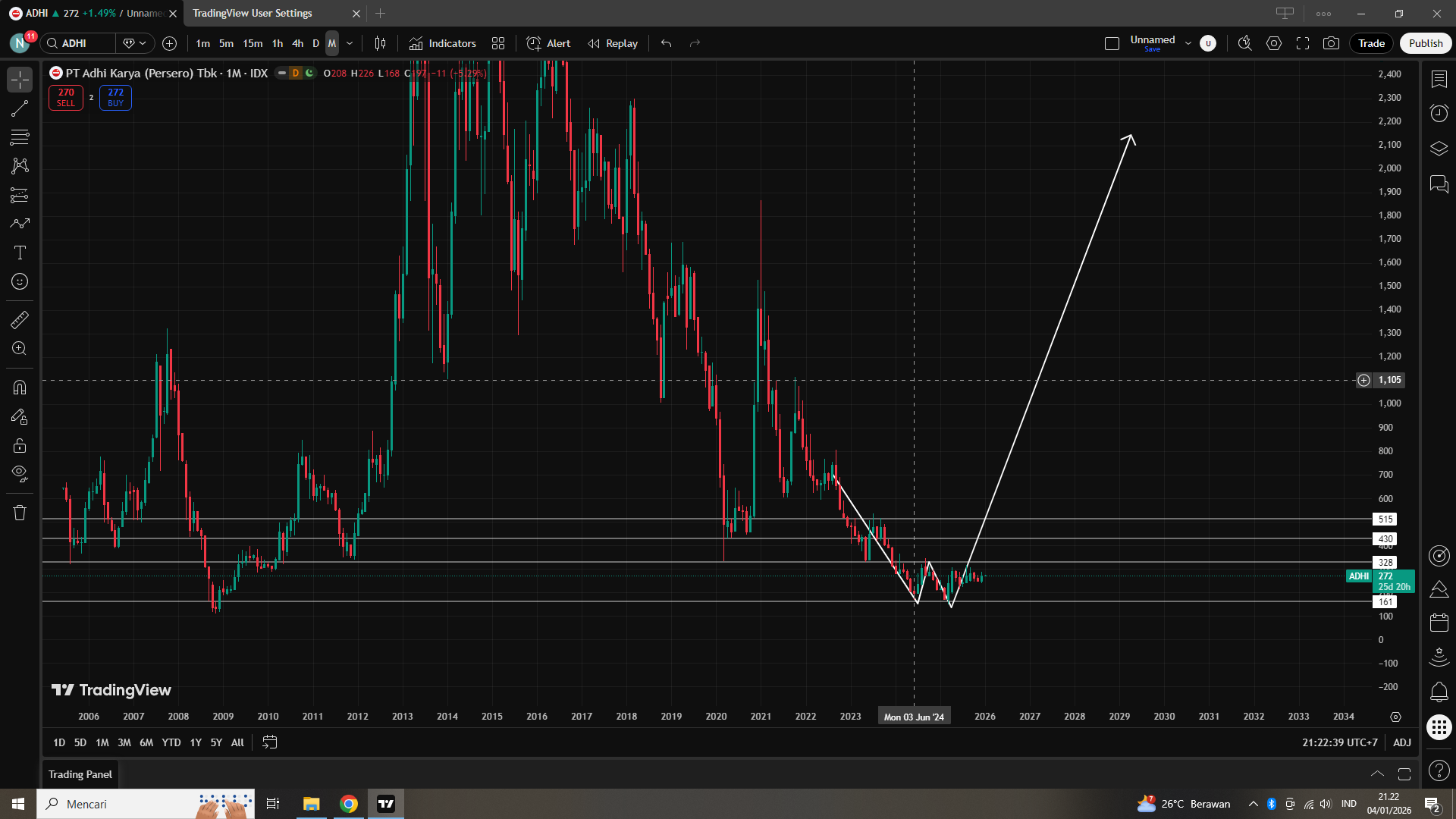The width and height of the screenshot is (1456, 819).
Task: Toggle hide all drawings eye icon
Action: pos(20,474)
